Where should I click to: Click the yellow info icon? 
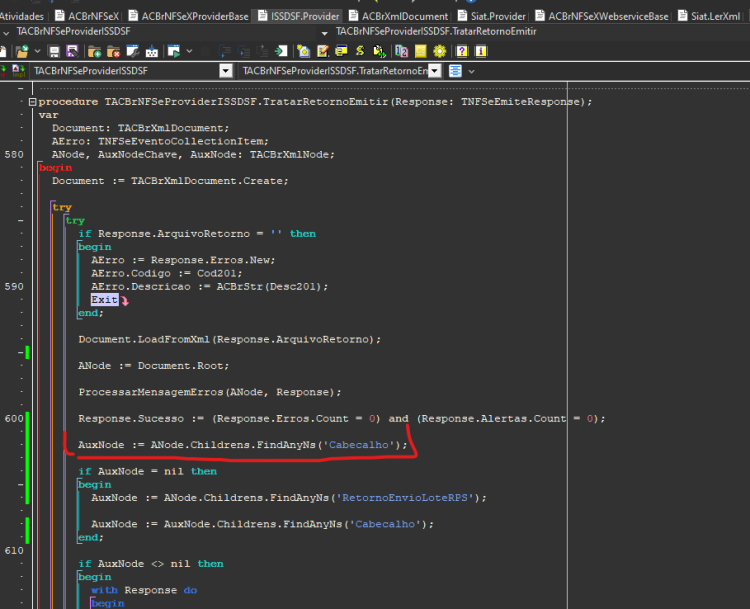(x=481, y=51)
